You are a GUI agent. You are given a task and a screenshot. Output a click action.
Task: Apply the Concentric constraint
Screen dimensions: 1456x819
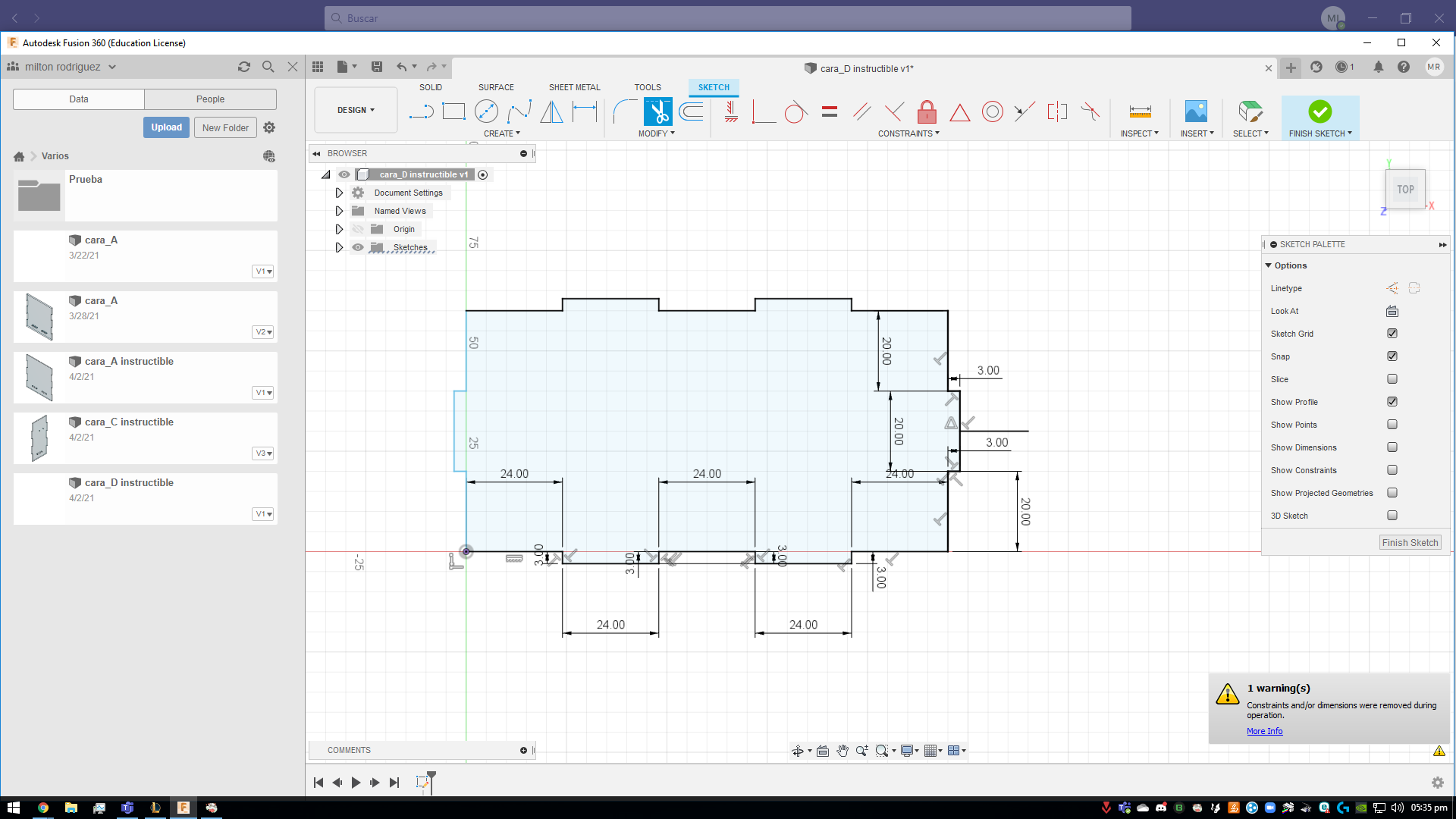click(993, 112)
